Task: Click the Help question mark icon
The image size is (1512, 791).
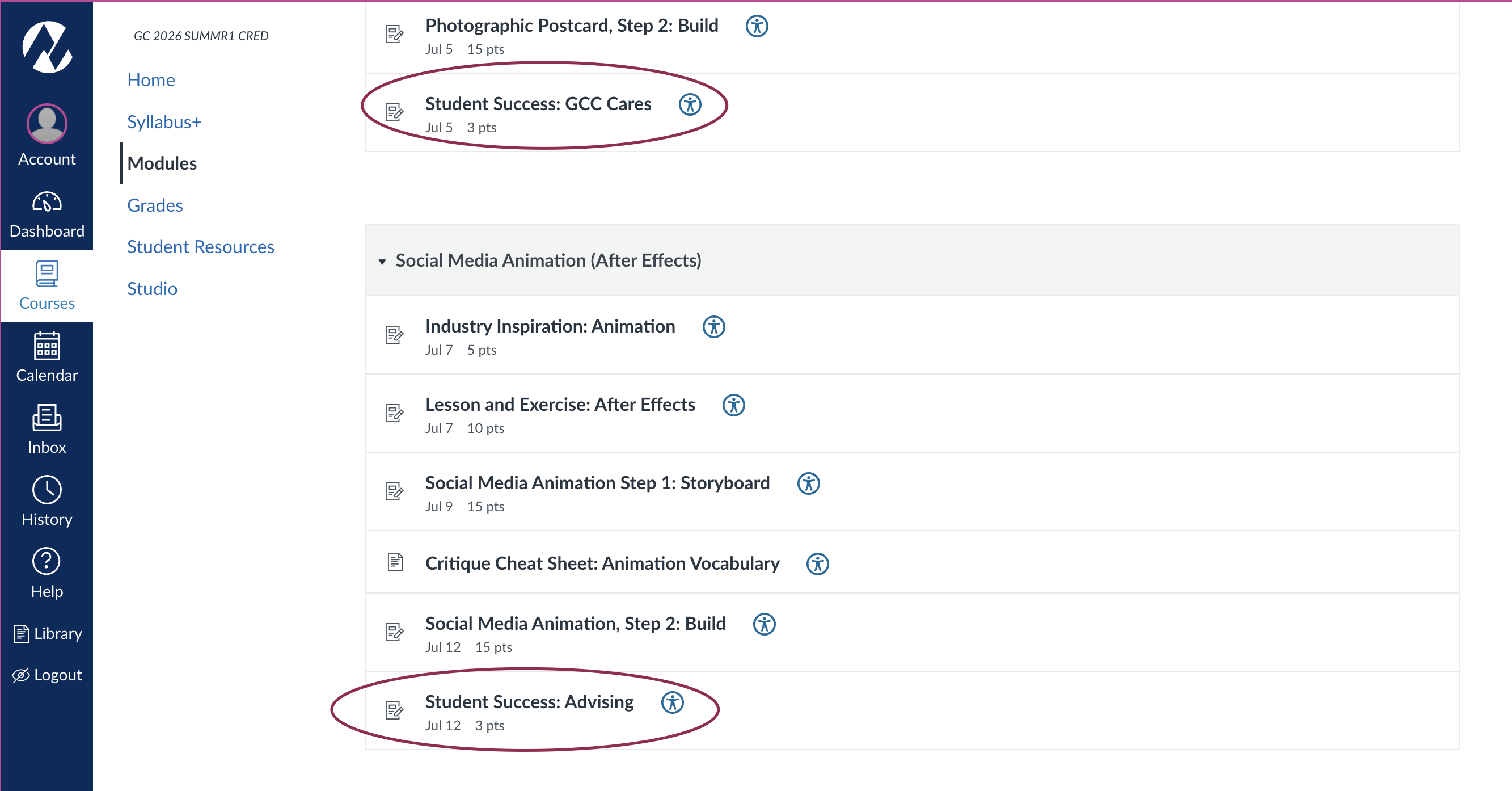Action: (47, 561)
